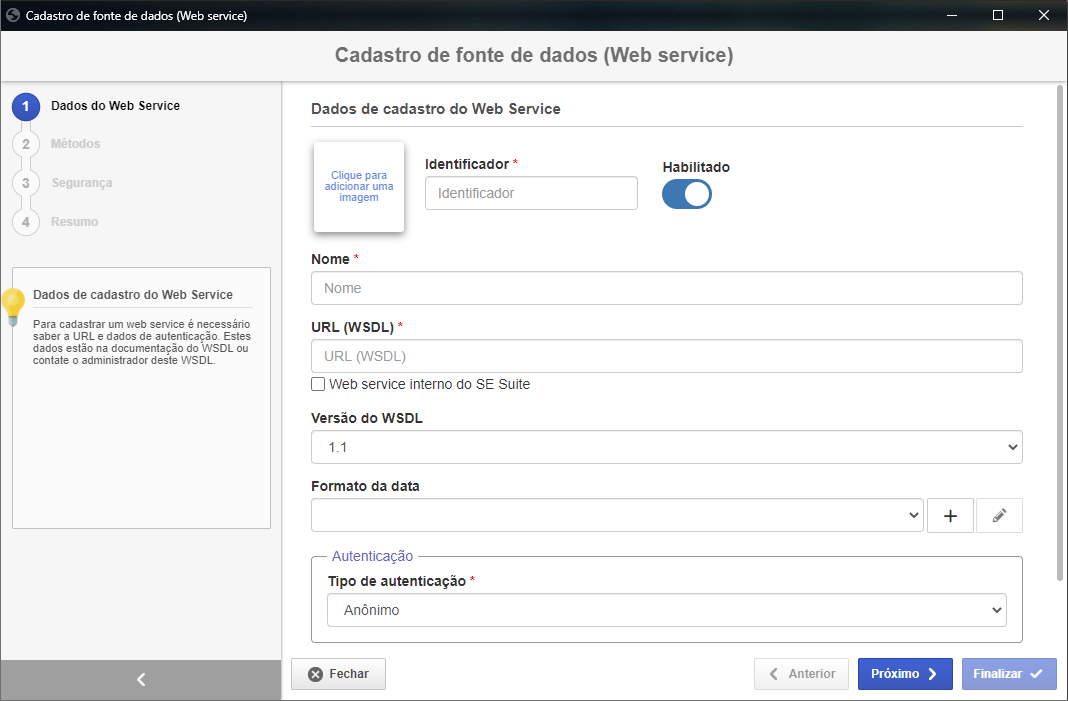This screenshot has height=701, width=1068.
Task: Go to step 2 Métodos
Action: [57, 144]
